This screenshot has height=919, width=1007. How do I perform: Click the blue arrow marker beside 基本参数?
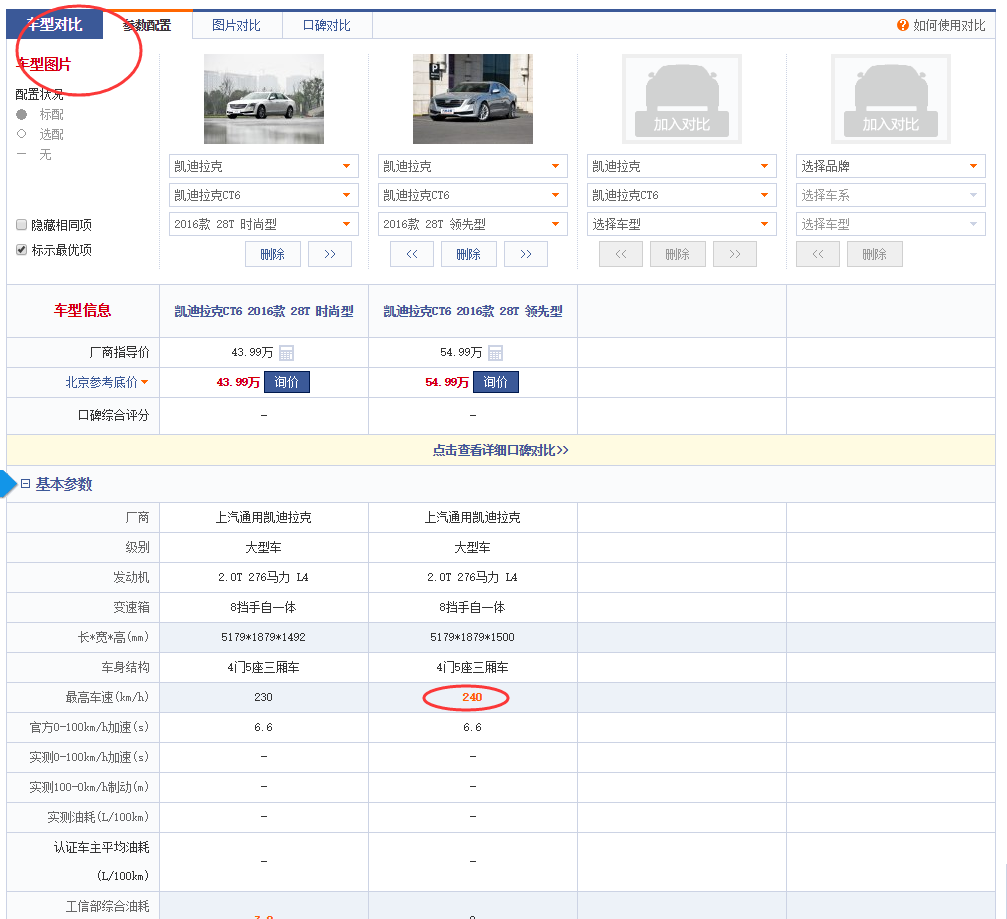(x=9, y=484)
